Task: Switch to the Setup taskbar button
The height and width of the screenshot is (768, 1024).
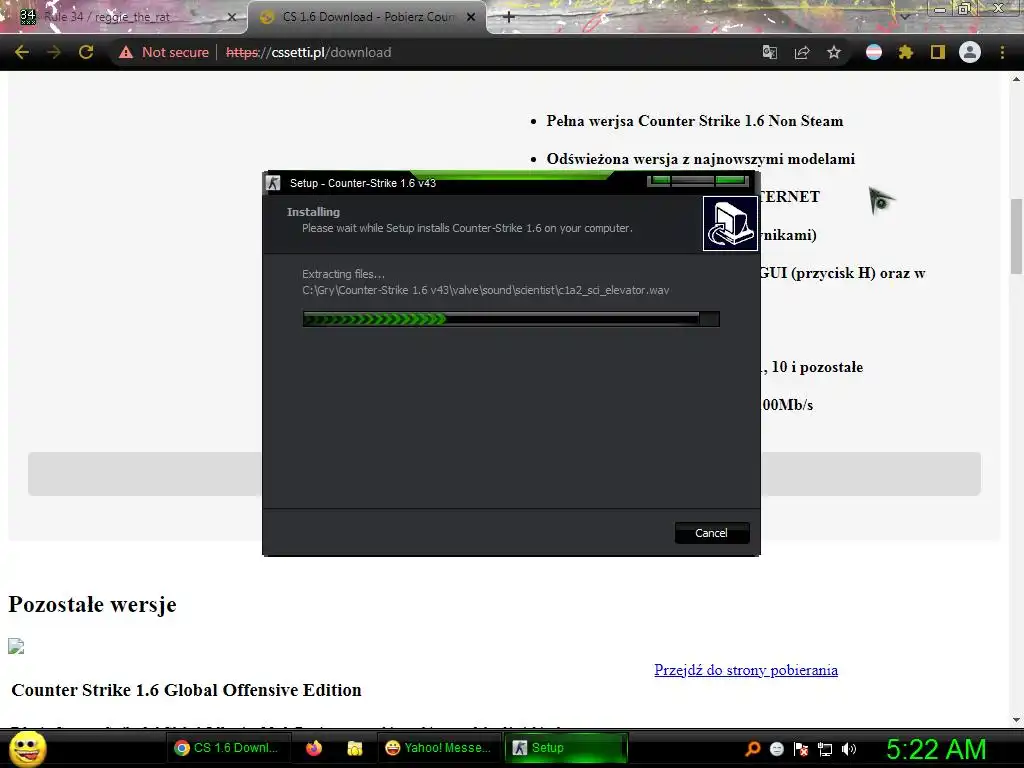Action: coord(566,748)
